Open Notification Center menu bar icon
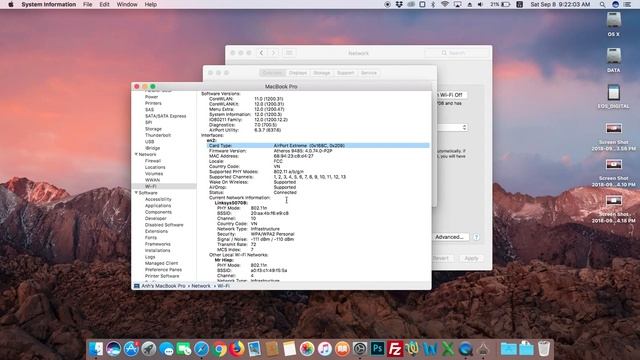The height and width of the screenshot is (360, 640). (627, 4)
